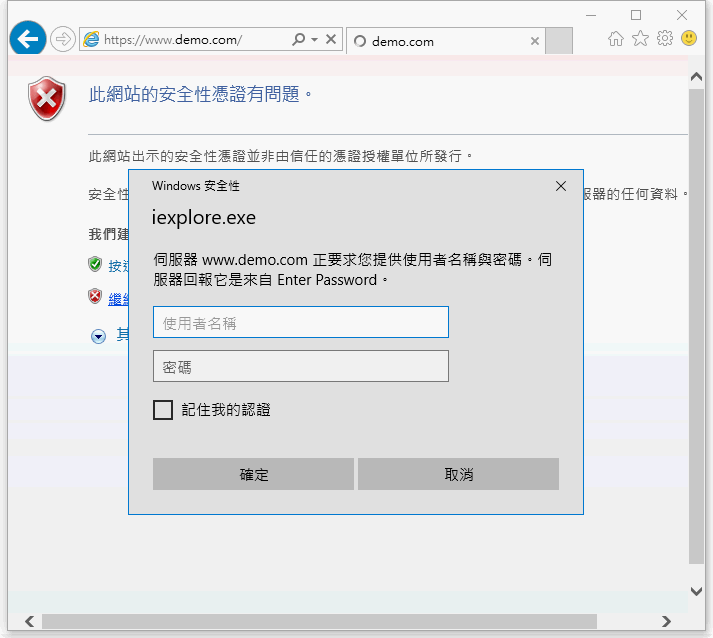
Task: Expand more information round arrow
Action: point(98,336)
